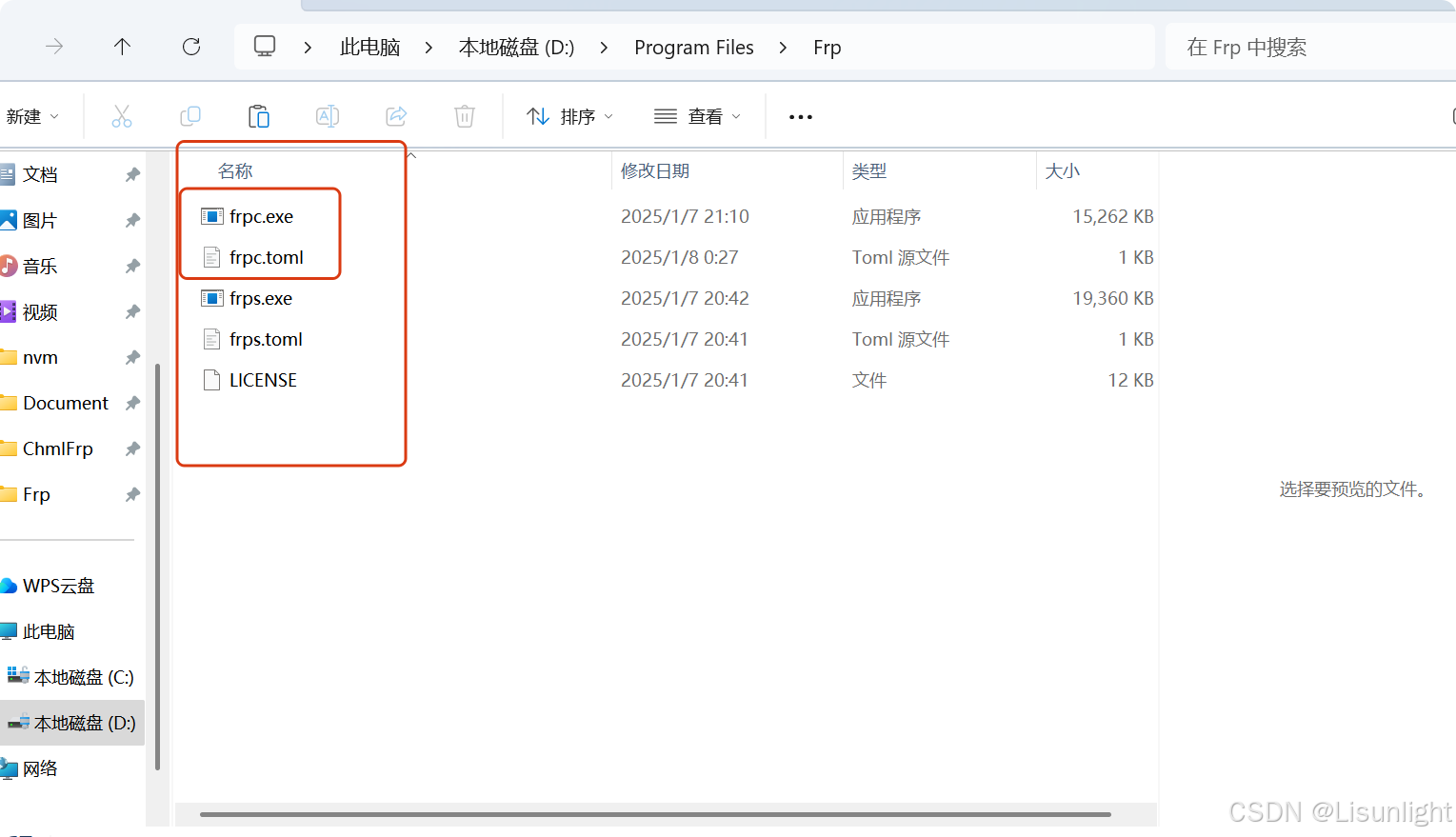This screenshot has height=837, width=1456.
Task: Click the frpc.toml document icon
Action: 212,257
